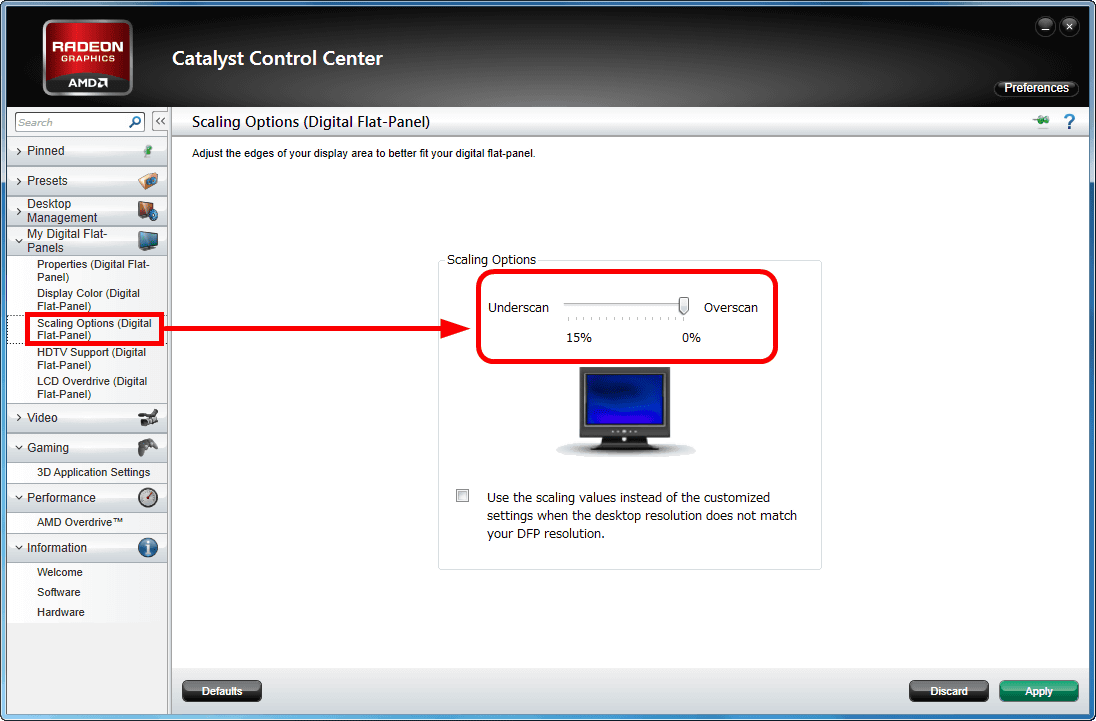This screenshot has height=721, width=1096.
Task: Pin this page with the green pushpin icon
Action: pyautogui.click(x=1041, y=122)
